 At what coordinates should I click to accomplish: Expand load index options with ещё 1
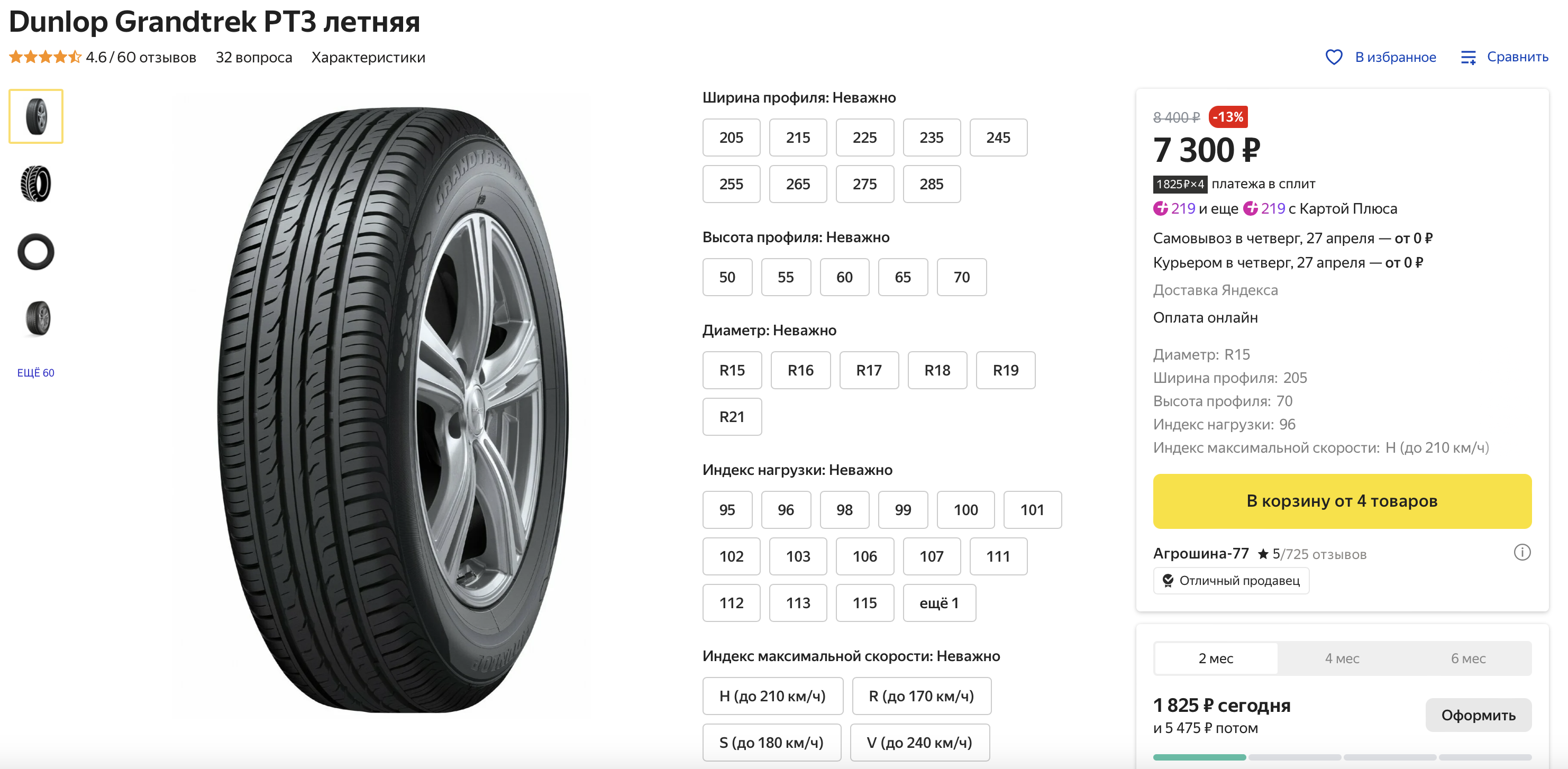tap(939, 603)
